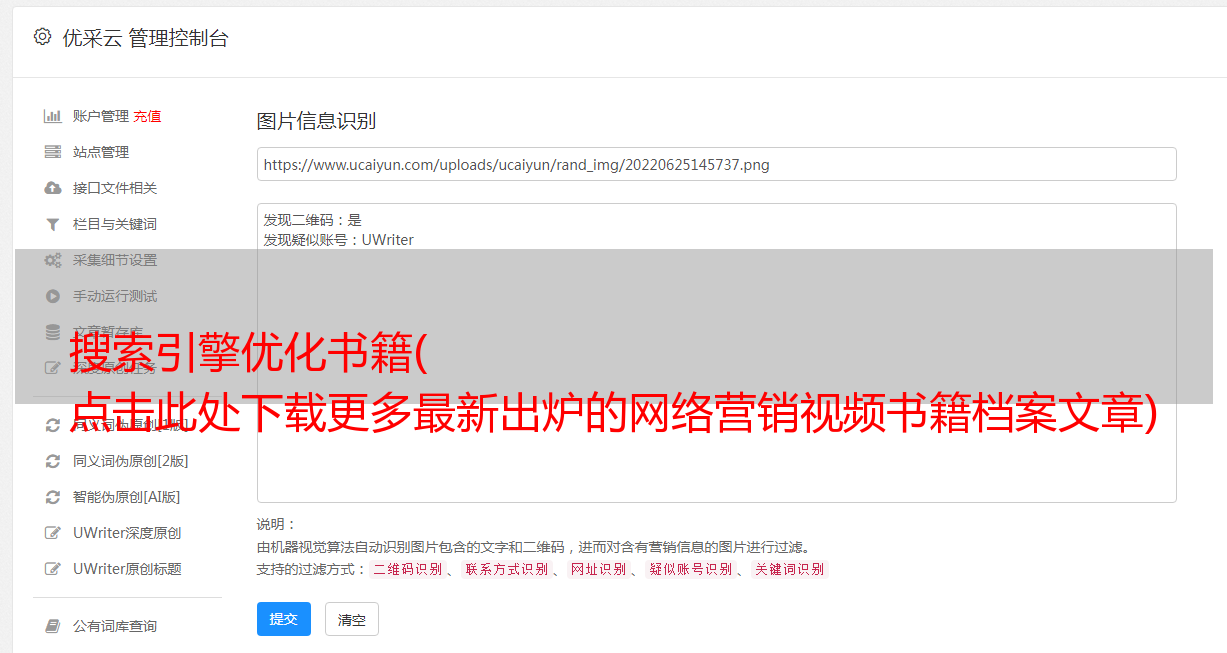Click the play icon for 手动运行测试
This screenshot has width=1227, height=653.
click(x=53, y=296)
